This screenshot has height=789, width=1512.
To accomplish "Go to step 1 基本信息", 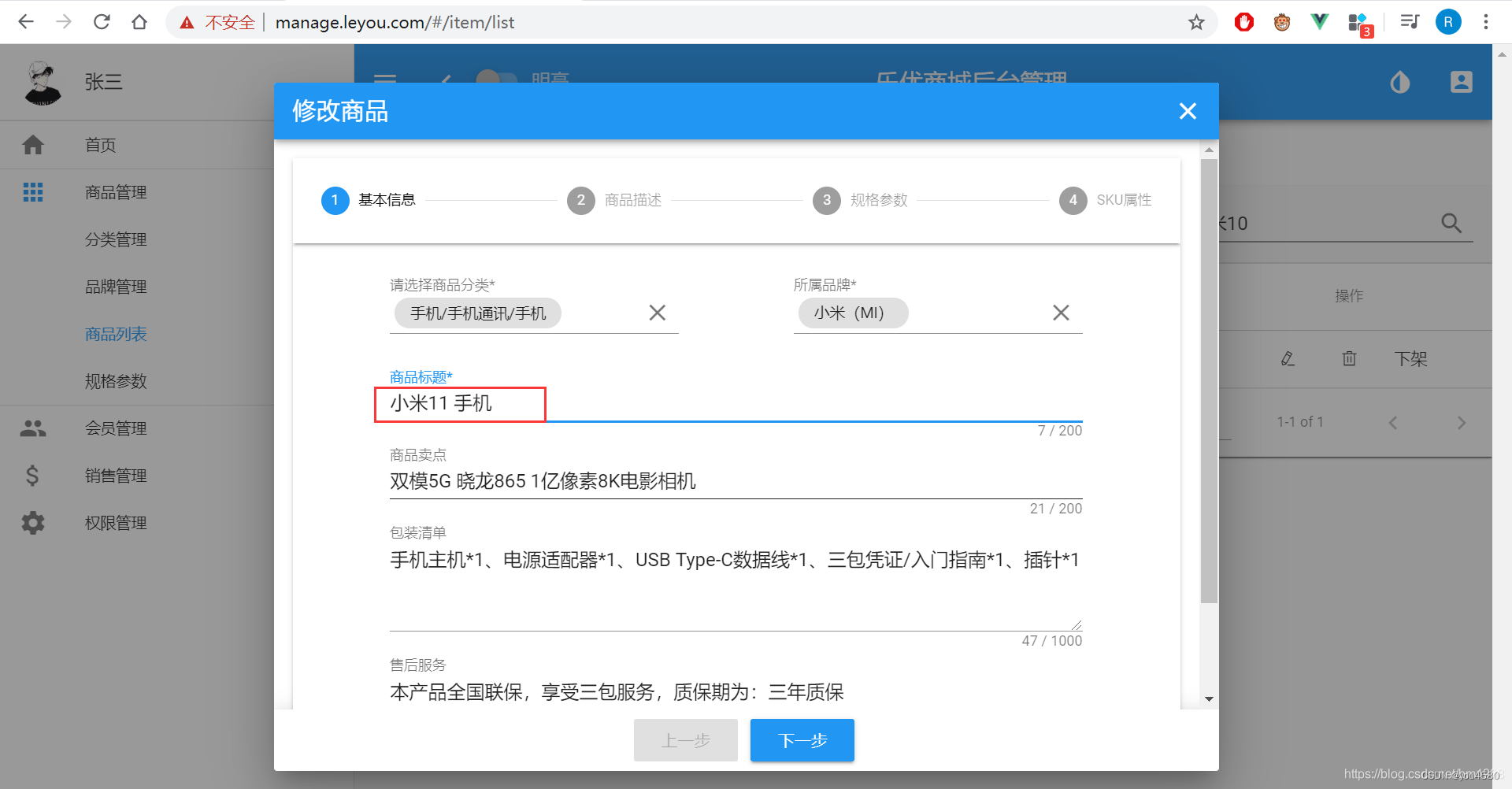I will [369, 200].
